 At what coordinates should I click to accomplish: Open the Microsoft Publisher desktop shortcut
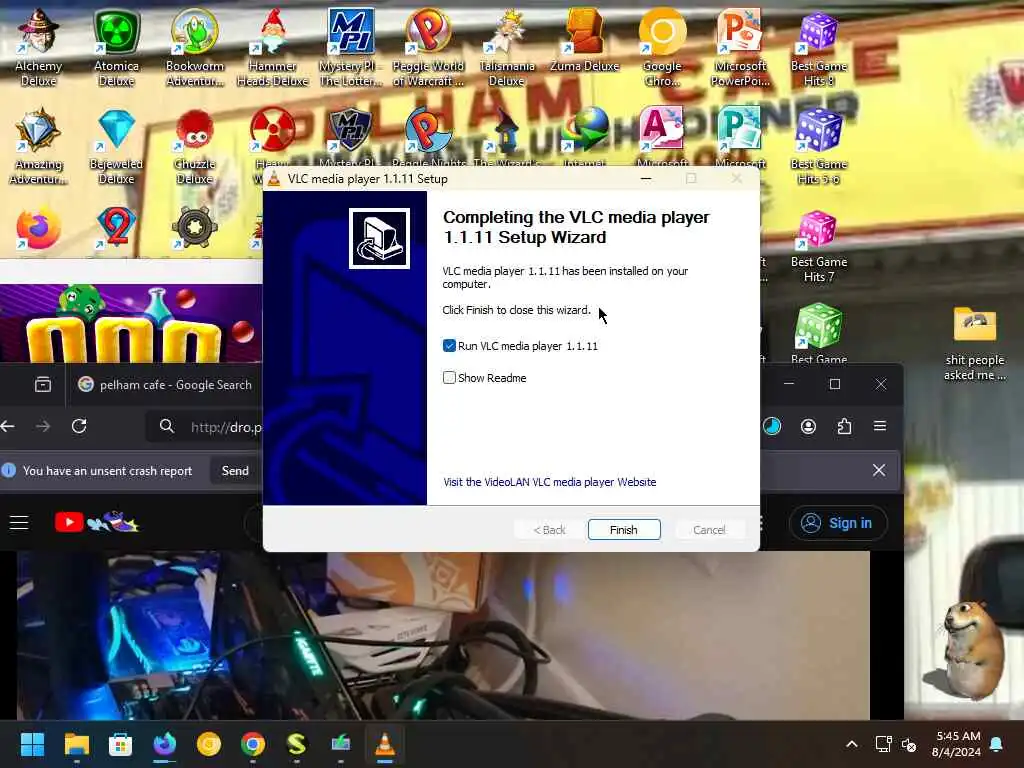coord(740,137)
